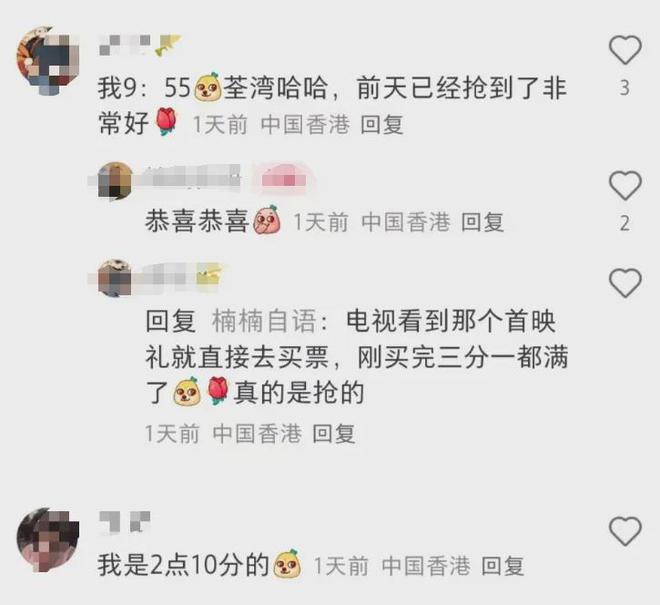Open avatar of the 2点10分 commenter
The width and height of the screenshot is (660, 605).
(x=48, y=540)
